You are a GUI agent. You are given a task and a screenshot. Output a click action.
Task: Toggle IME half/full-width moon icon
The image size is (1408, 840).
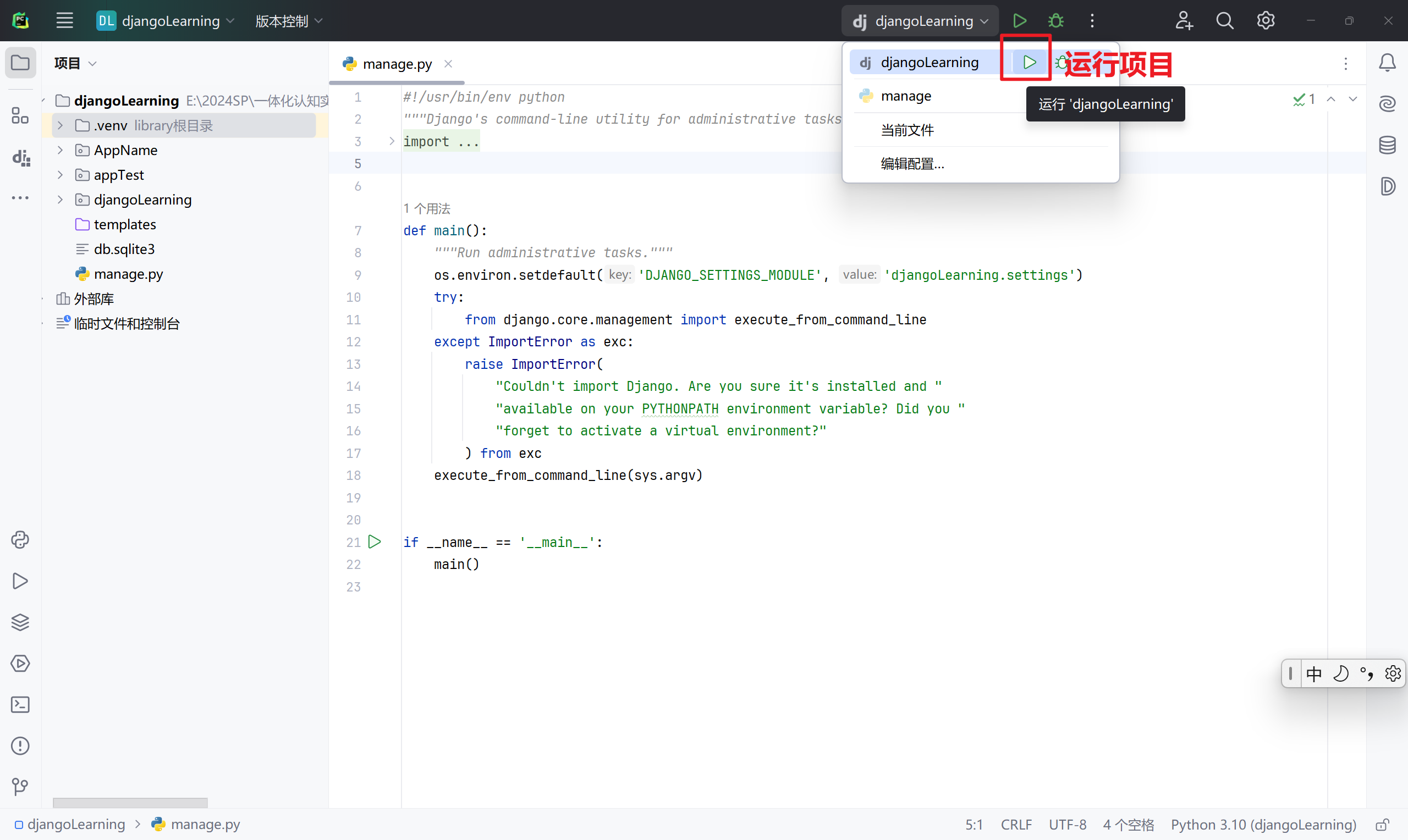[1340, 673]
